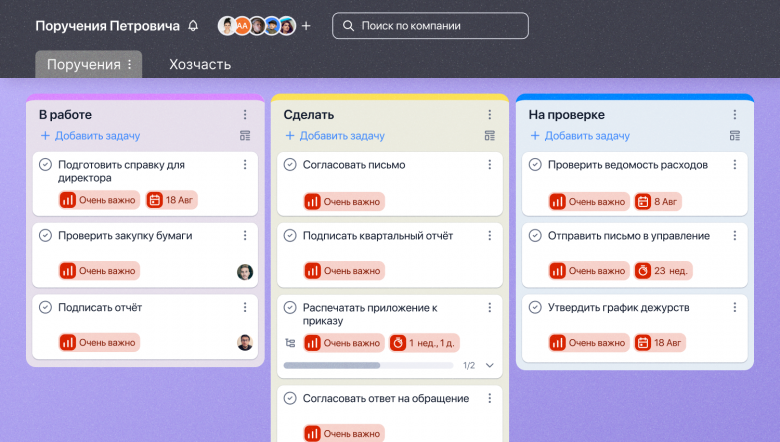Click the На проверке column heading
Image resolution: width=780 pixels, height=442 pixels.
coord(567,115)
